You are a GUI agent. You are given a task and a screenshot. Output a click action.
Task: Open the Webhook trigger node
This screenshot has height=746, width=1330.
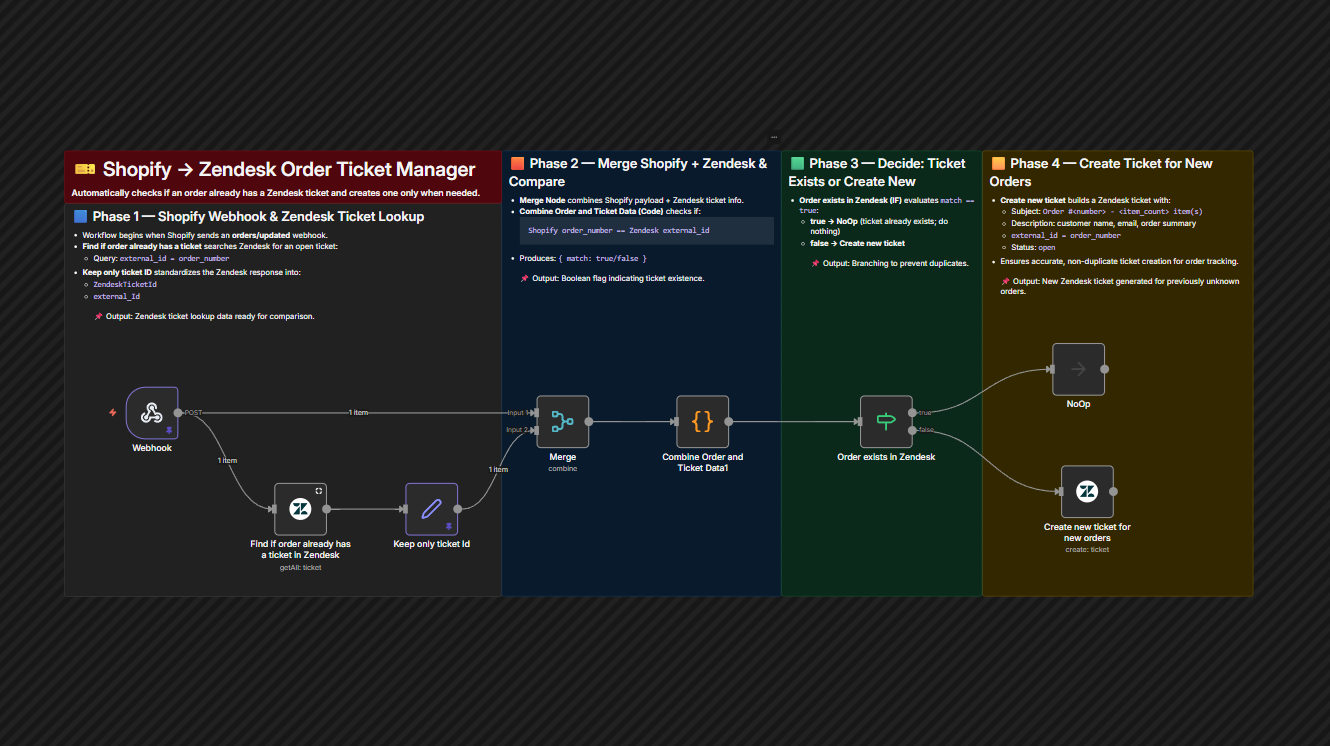click(150, 414)
